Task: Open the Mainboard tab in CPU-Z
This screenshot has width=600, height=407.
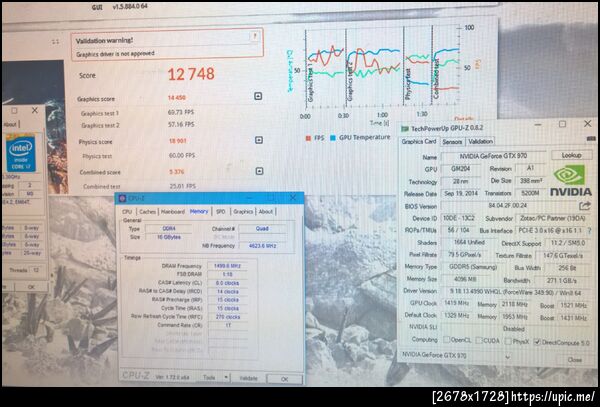Action: click(x=173, y=212)
